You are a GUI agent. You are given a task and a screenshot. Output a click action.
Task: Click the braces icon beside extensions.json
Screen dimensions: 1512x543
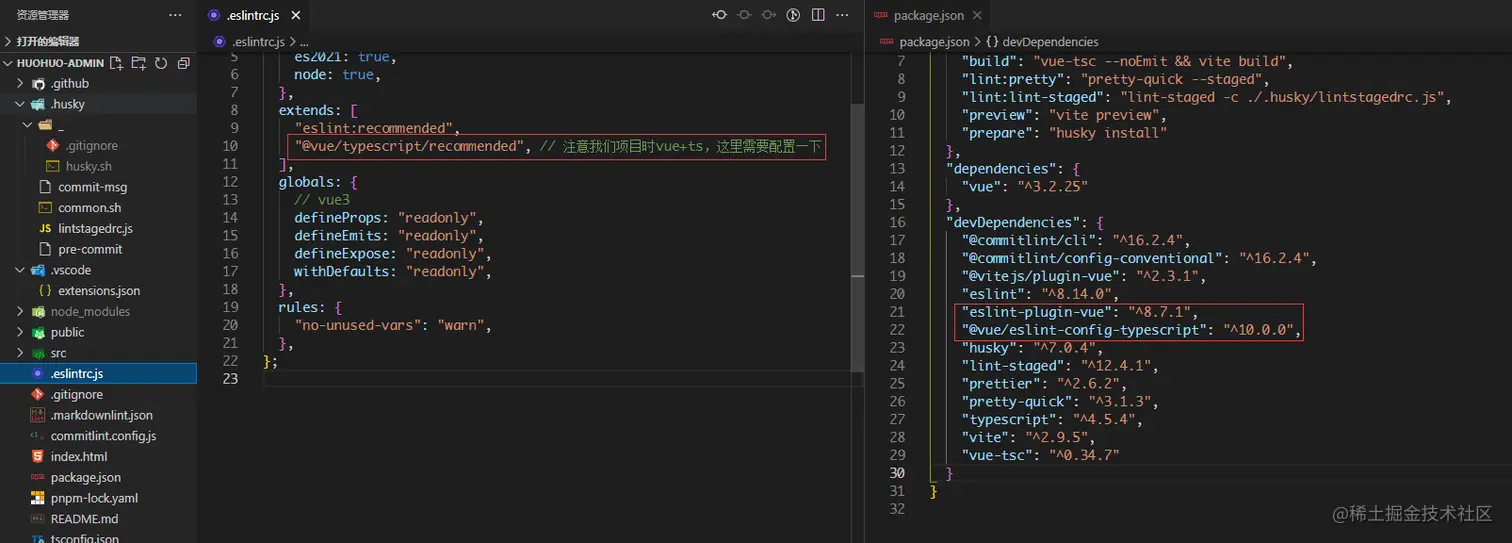[45, 291]
